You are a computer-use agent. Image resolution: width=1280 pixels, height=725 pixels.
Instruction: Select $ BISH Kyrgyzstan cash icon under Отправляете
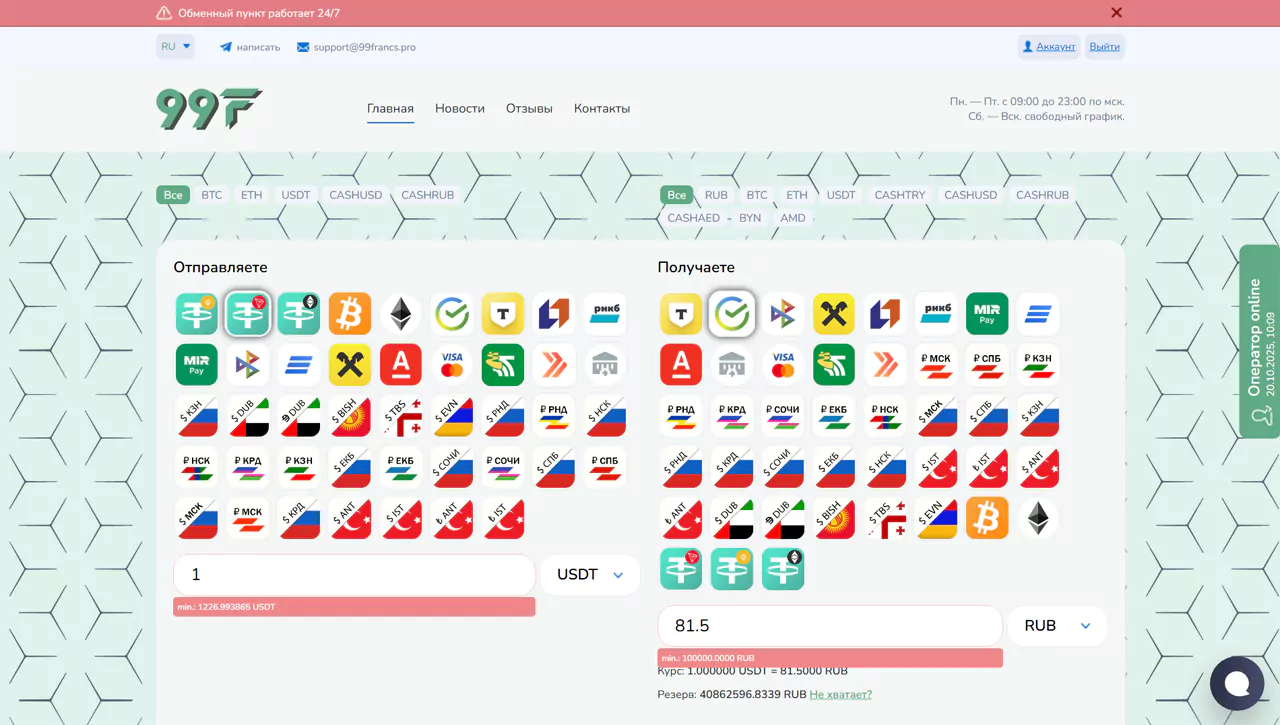click(x=350, y=416)
